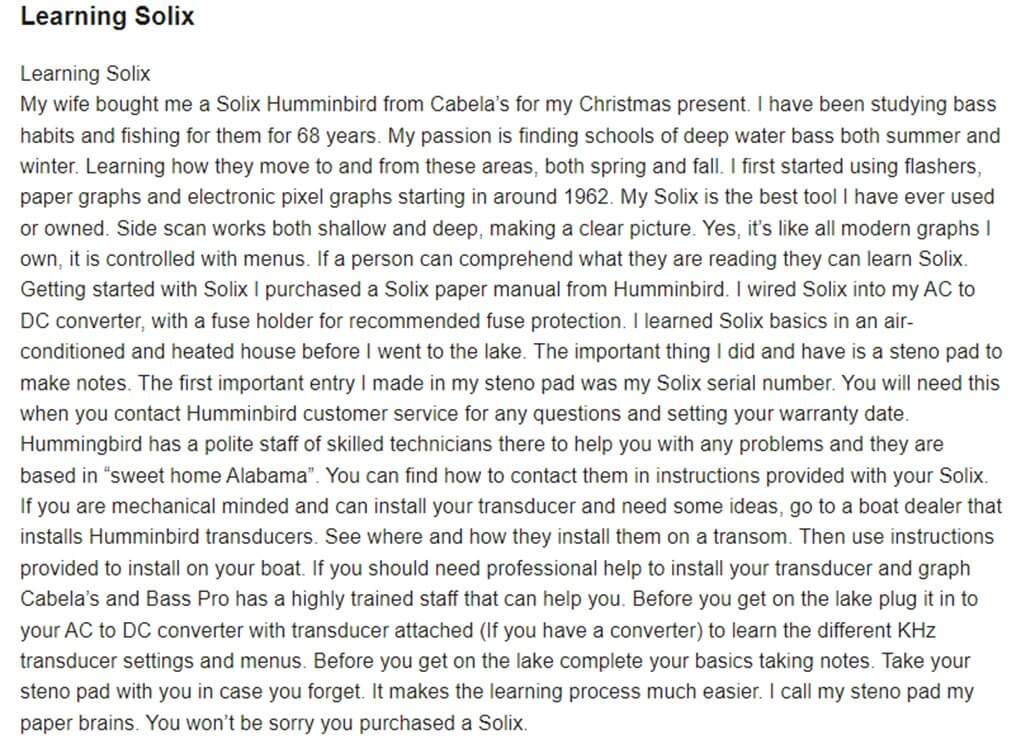Image resolution: width=1020 pixels, height=741 pixels.
Task: Click "Getting started with Solix" text
Action: coord(134,290)
